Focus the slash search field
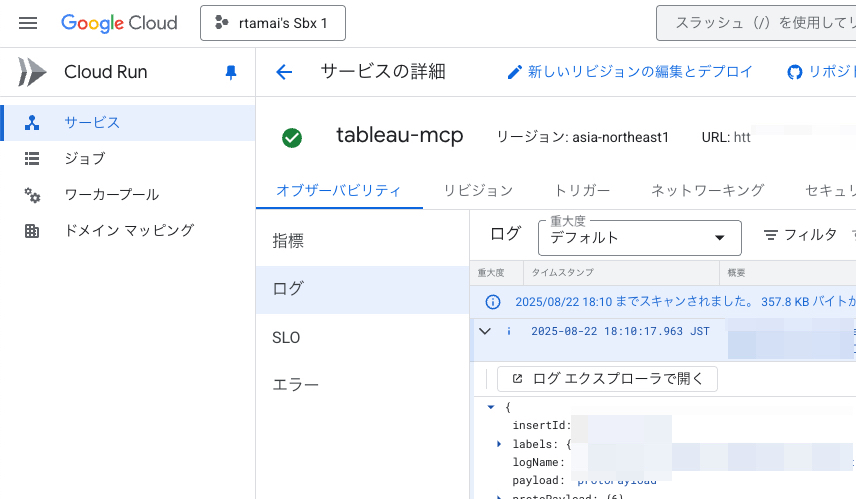 click(x=756, y=23)
